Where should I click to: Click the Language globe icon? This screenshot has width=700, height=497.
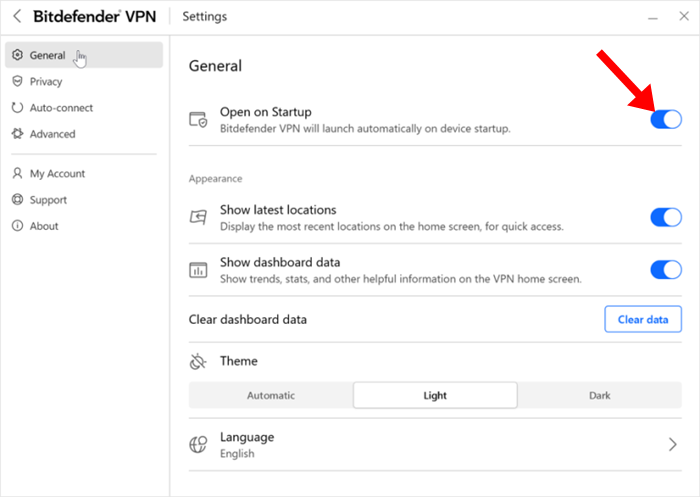pyautogui.click(x=198, y=445)
